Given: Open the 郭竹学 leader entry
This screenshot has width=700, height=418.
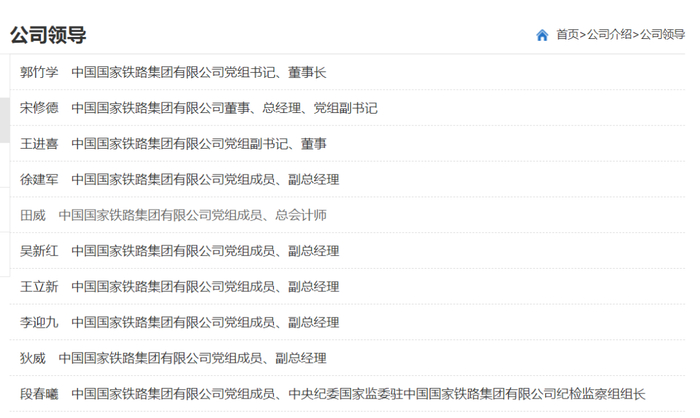Looking at the screenshot, I should coord(173,72).
